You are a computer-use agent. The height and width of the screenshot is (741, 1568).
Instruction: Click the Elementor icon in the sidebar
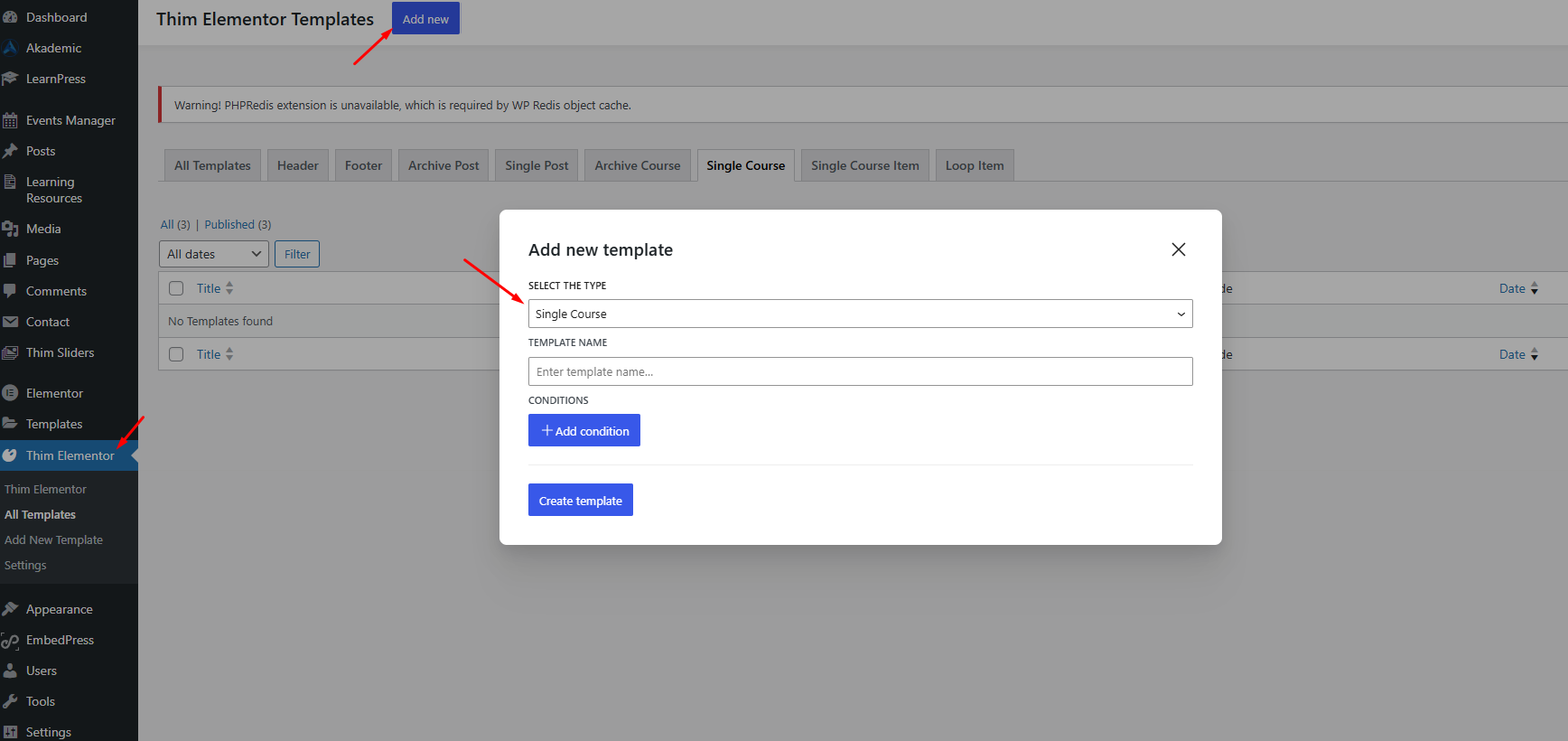[10, 393]
